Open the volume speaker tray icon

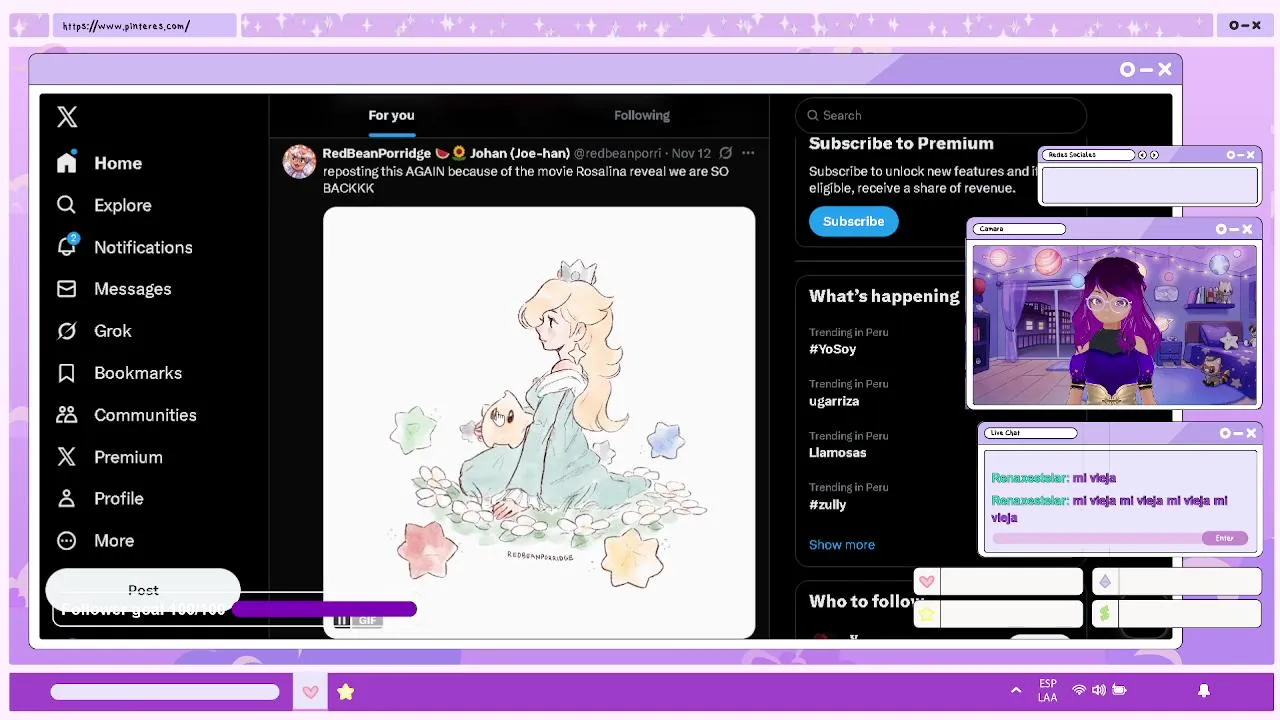click(1099, 690)
